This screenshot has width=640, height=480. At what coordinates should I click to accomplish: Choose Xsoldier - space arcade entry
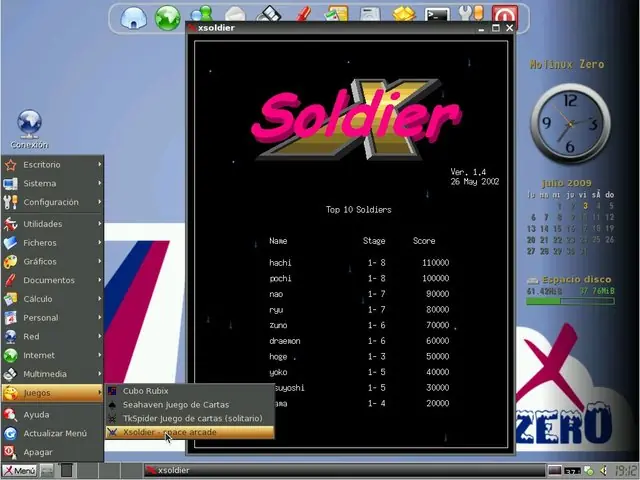coord(190,432)
